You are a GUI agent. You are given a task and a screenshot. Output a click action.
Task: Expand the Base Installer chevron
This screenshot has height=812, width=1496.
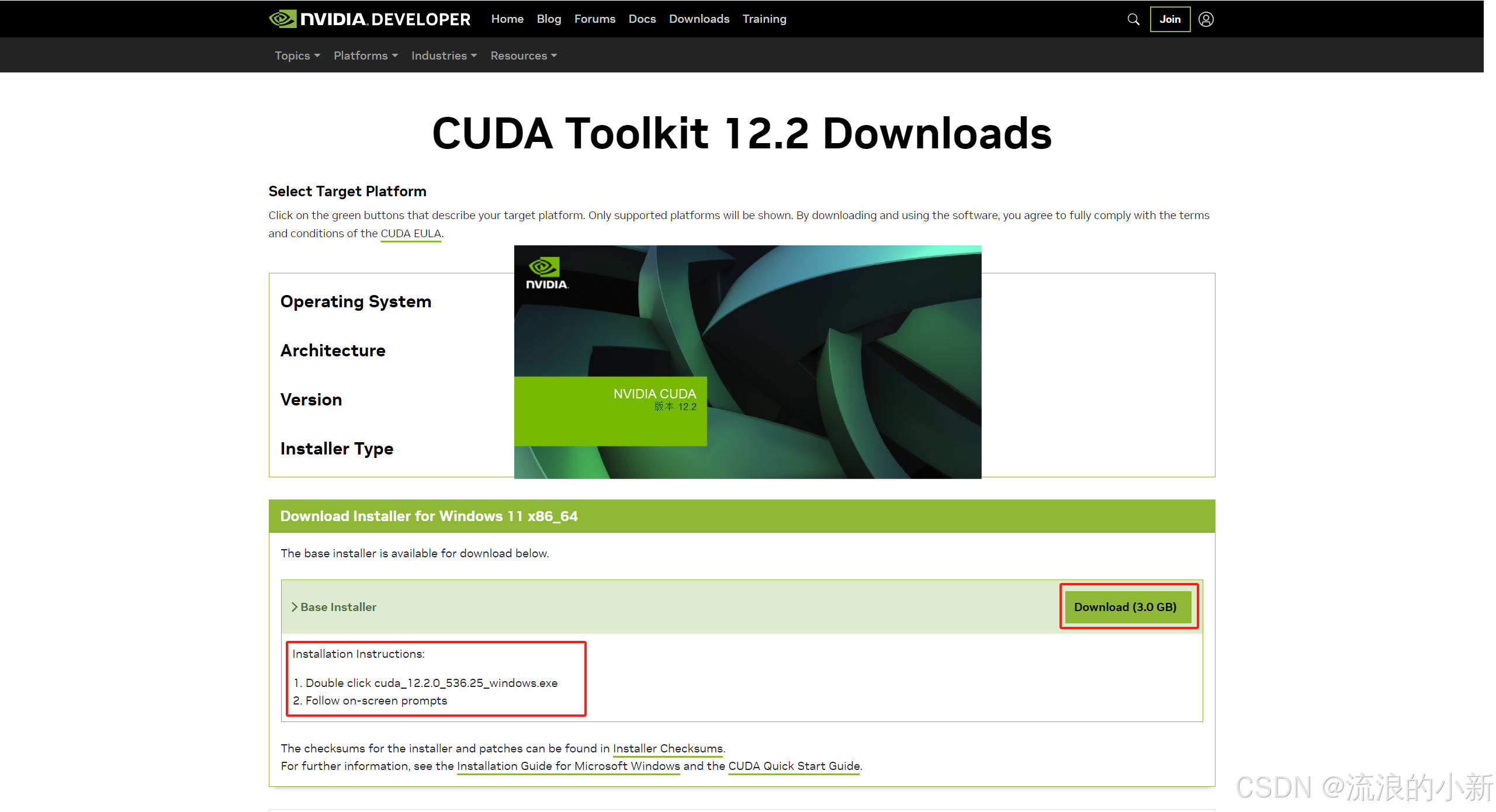pos(295,607)
